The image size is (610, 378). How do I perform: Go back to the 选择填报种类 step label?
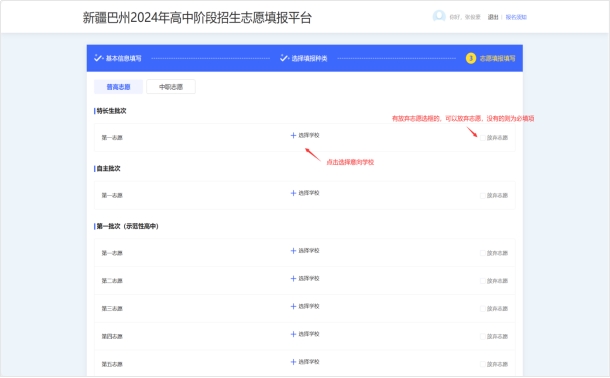[x=309, y=58]
